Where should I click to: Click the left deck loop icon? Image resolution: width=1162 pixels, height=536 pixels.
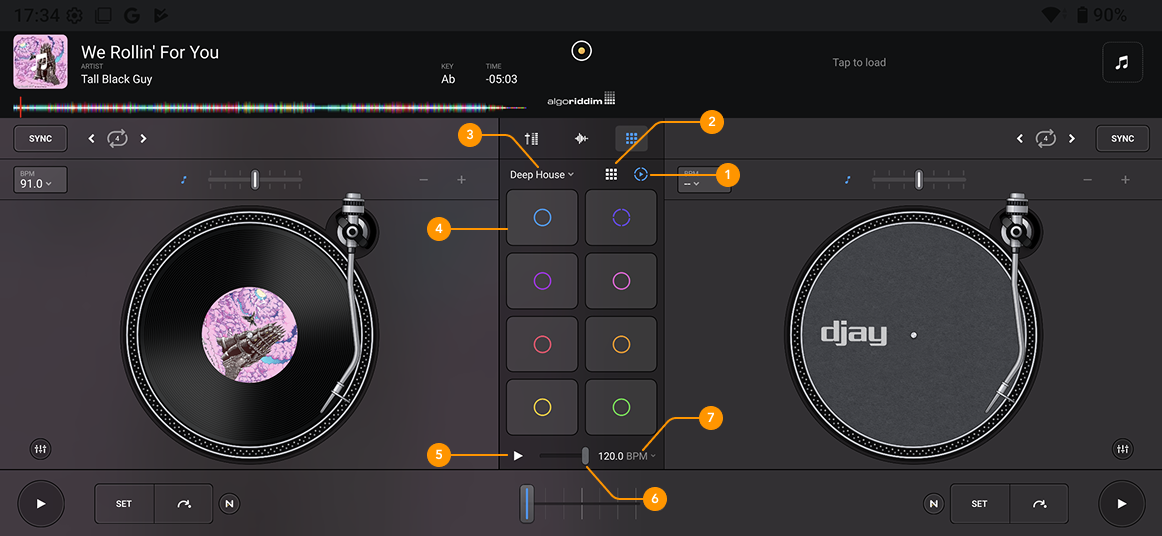tap(118, 138)
